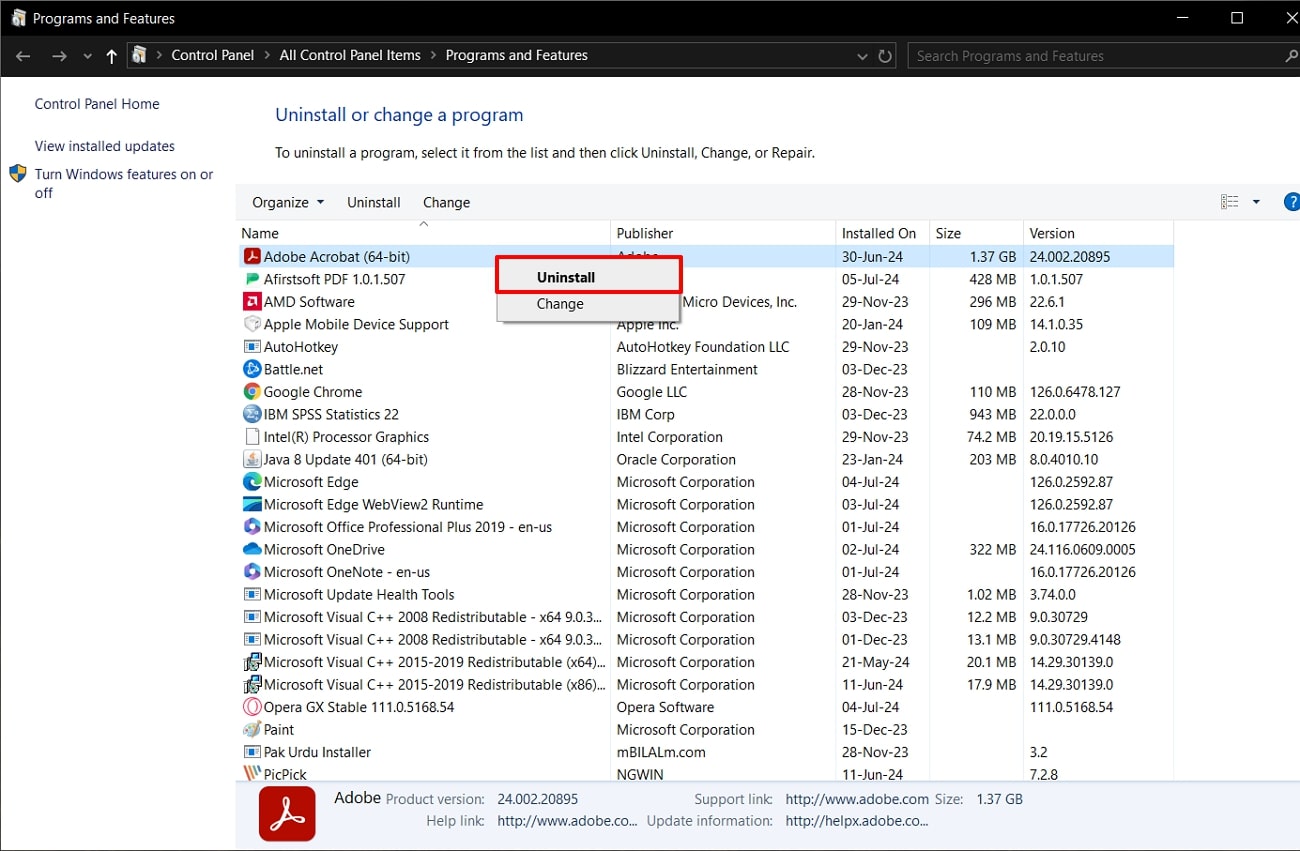Click the Microsoft Edge program icon
The width and height of the screenshot is (1300, 851).
pyautogui.click(x=252, y=482)
